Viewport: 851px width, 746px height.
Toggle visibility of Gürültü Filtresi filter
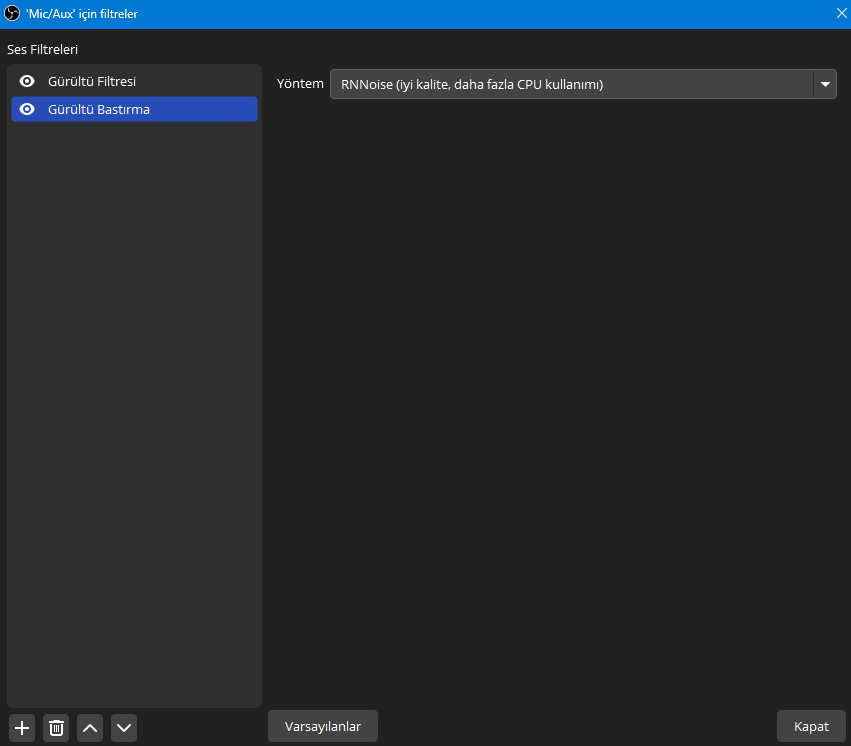coord(27,81)
